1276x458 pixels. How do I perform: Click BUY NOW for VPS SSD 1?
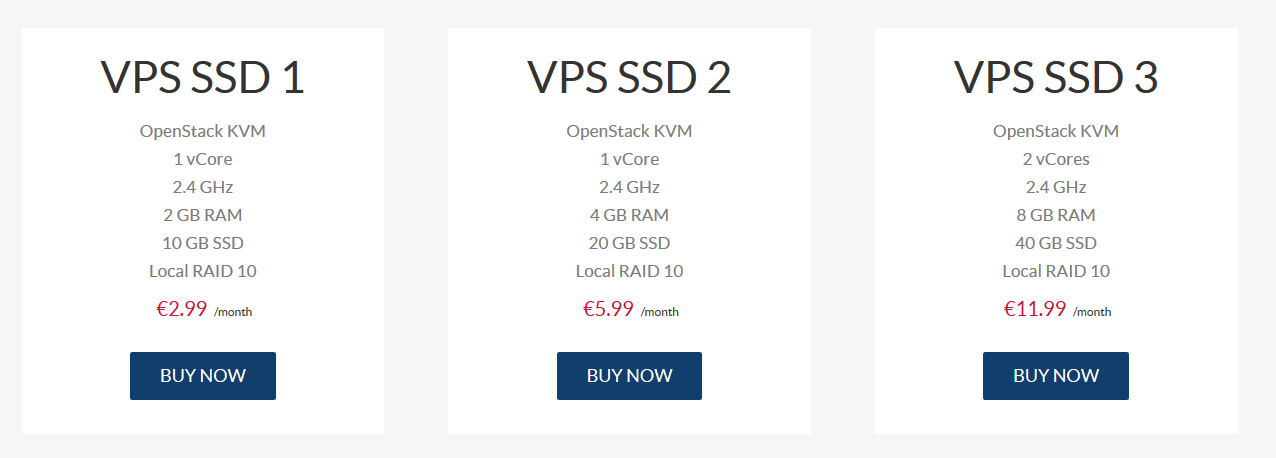203,376
